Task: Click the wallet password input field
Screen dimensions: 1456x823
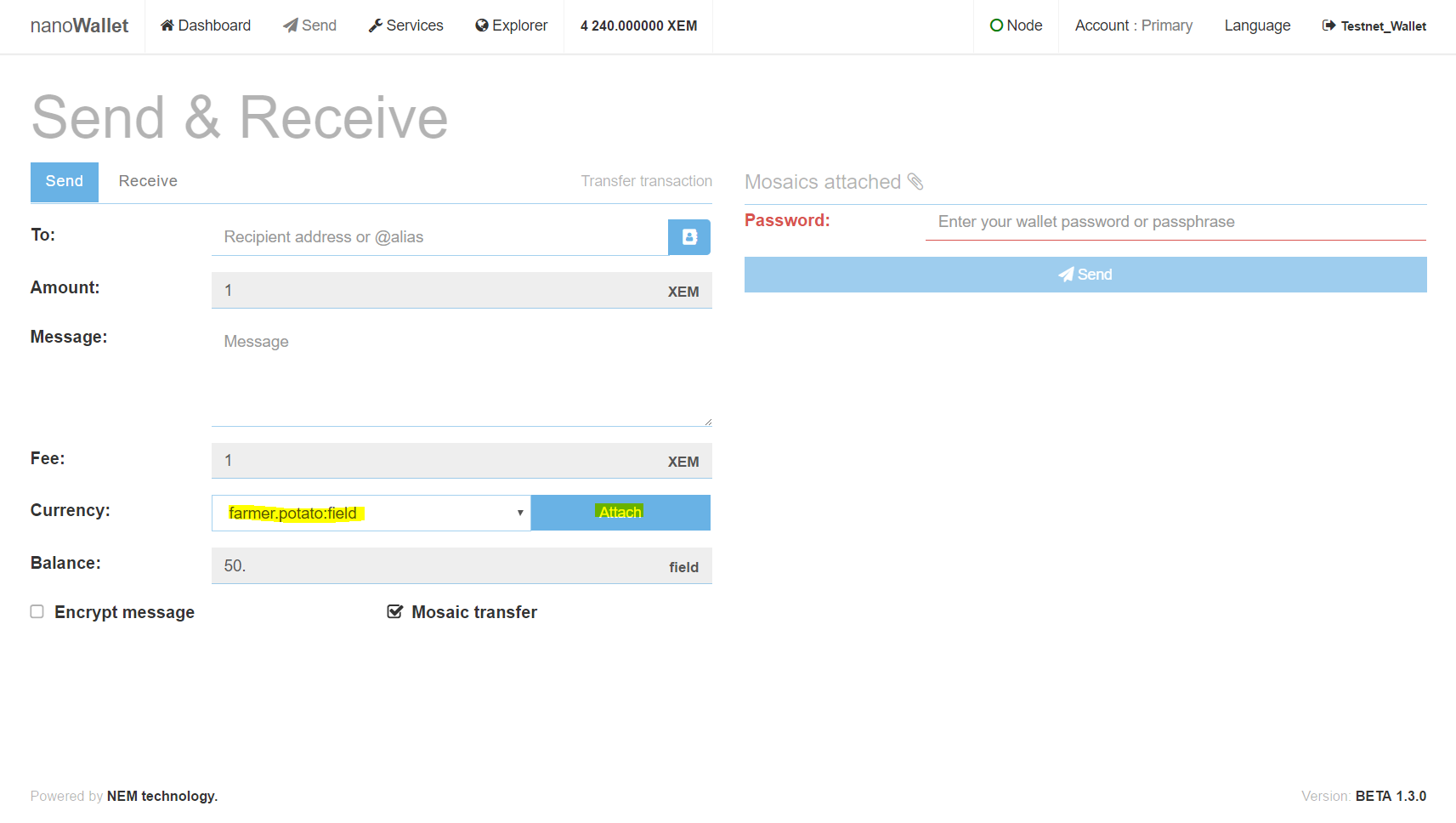Action: [x=1176, y=222]
